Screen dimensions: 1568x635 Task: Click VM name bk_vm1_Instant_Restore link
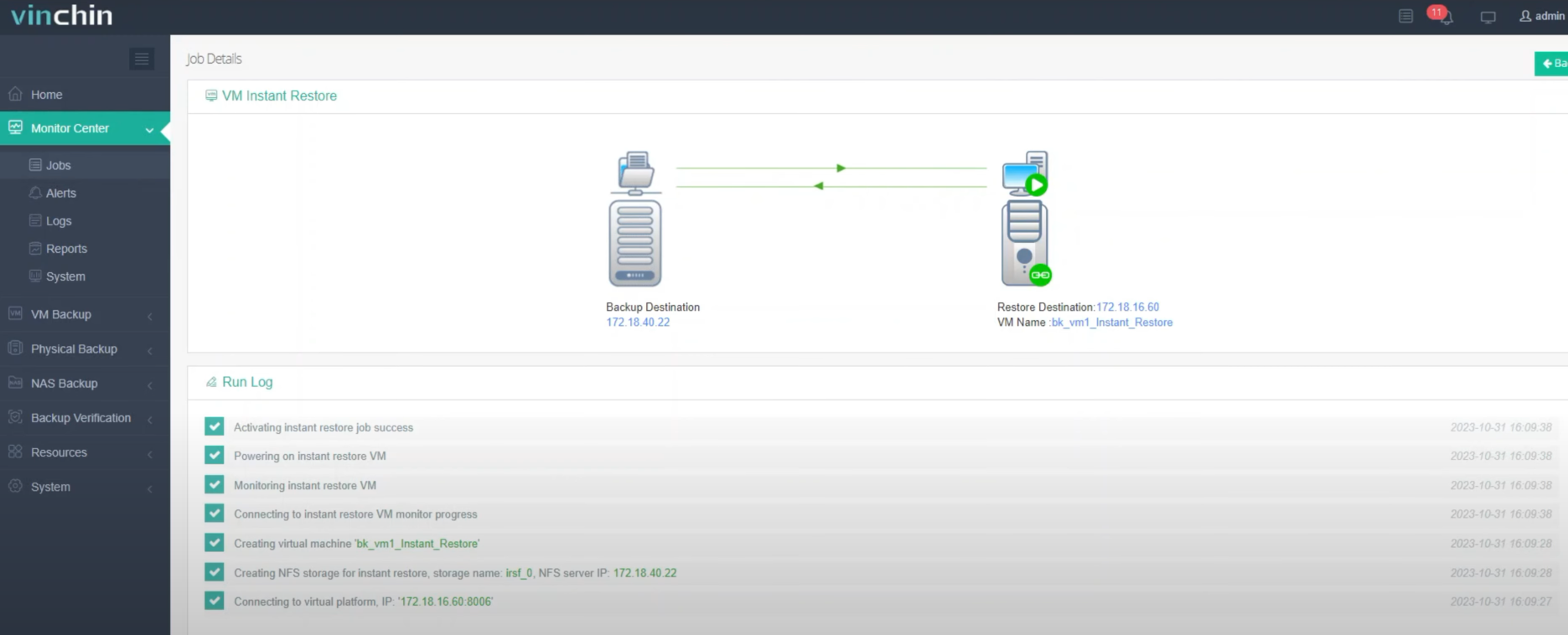[1112, 323]
